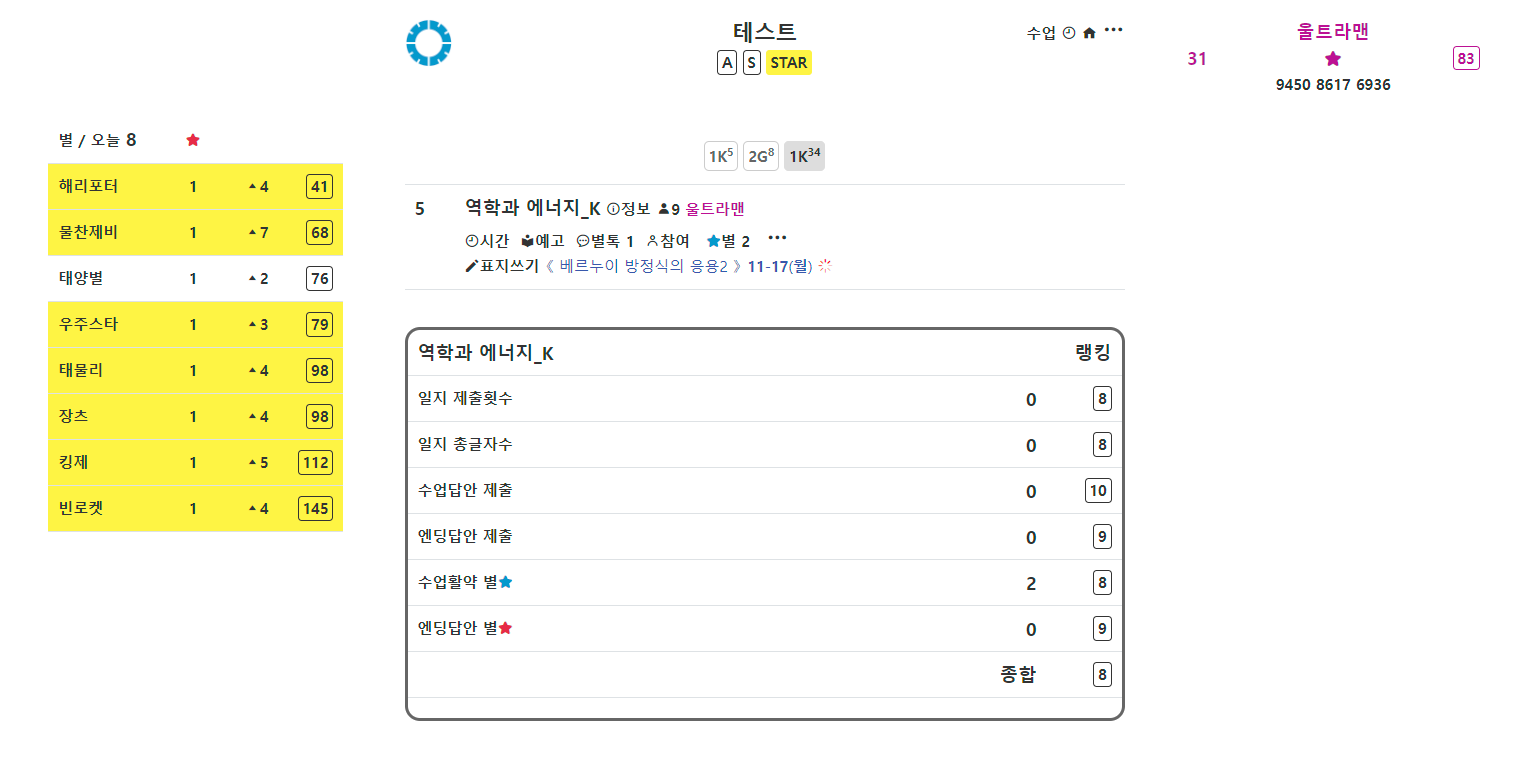Click the home icon in header
This screenshot has height=782, width=1529.
click(1089, 33)
